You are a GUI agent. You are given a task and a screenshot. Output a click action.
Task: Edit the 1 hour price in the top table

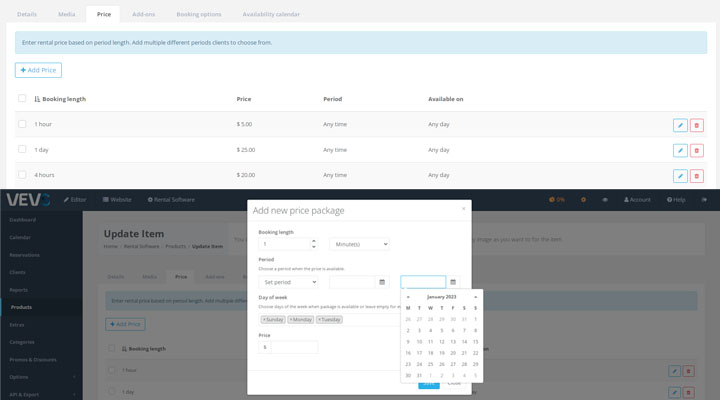click(680, 125)
